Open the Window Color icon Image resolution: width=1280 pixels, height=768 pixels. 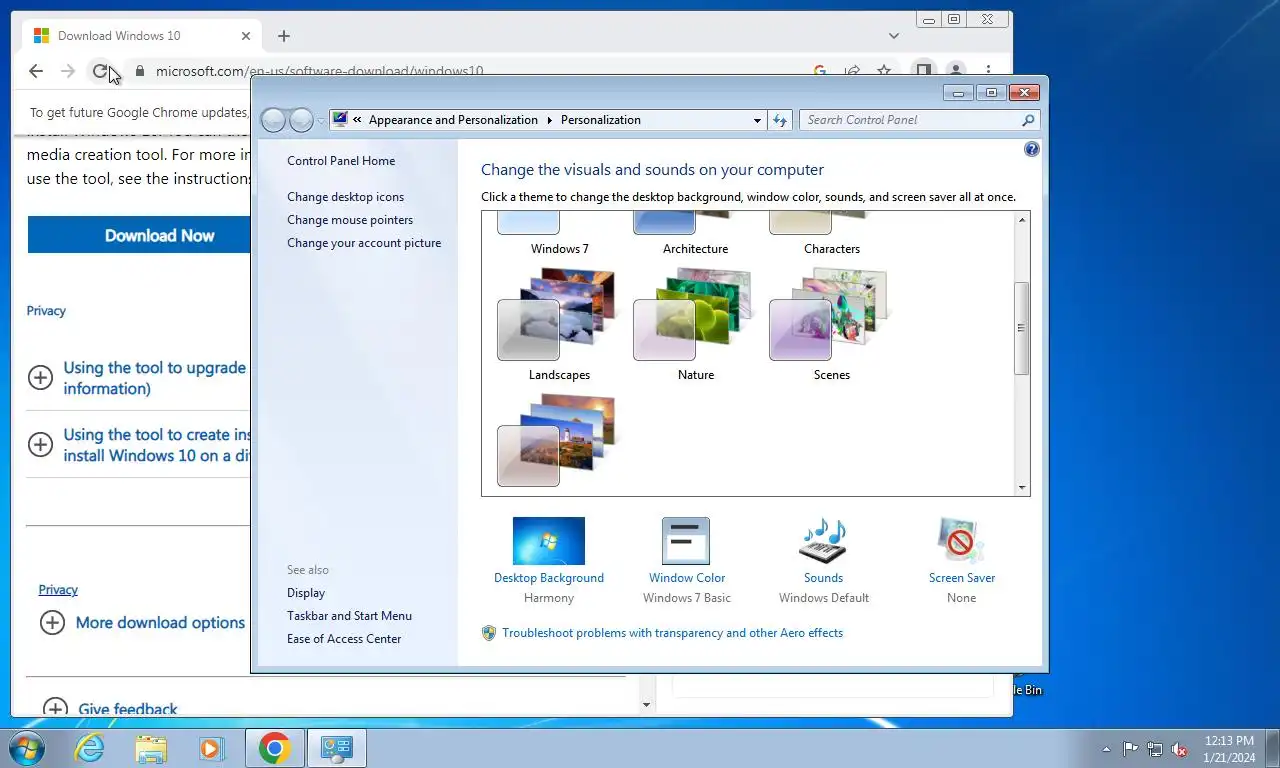(686, 541)
